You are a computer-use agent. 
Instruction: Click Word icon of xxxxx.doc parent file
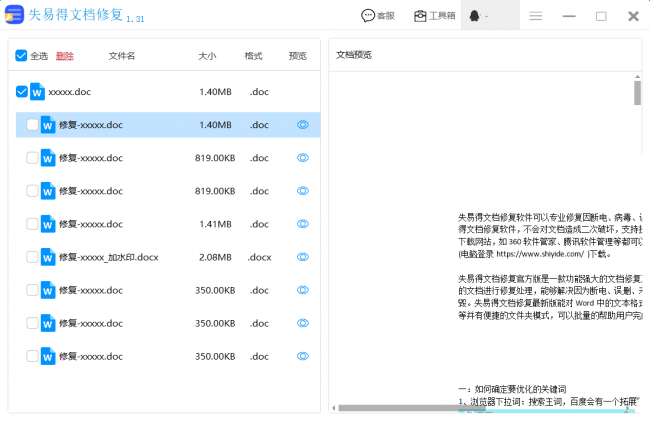tap(37, 92)
